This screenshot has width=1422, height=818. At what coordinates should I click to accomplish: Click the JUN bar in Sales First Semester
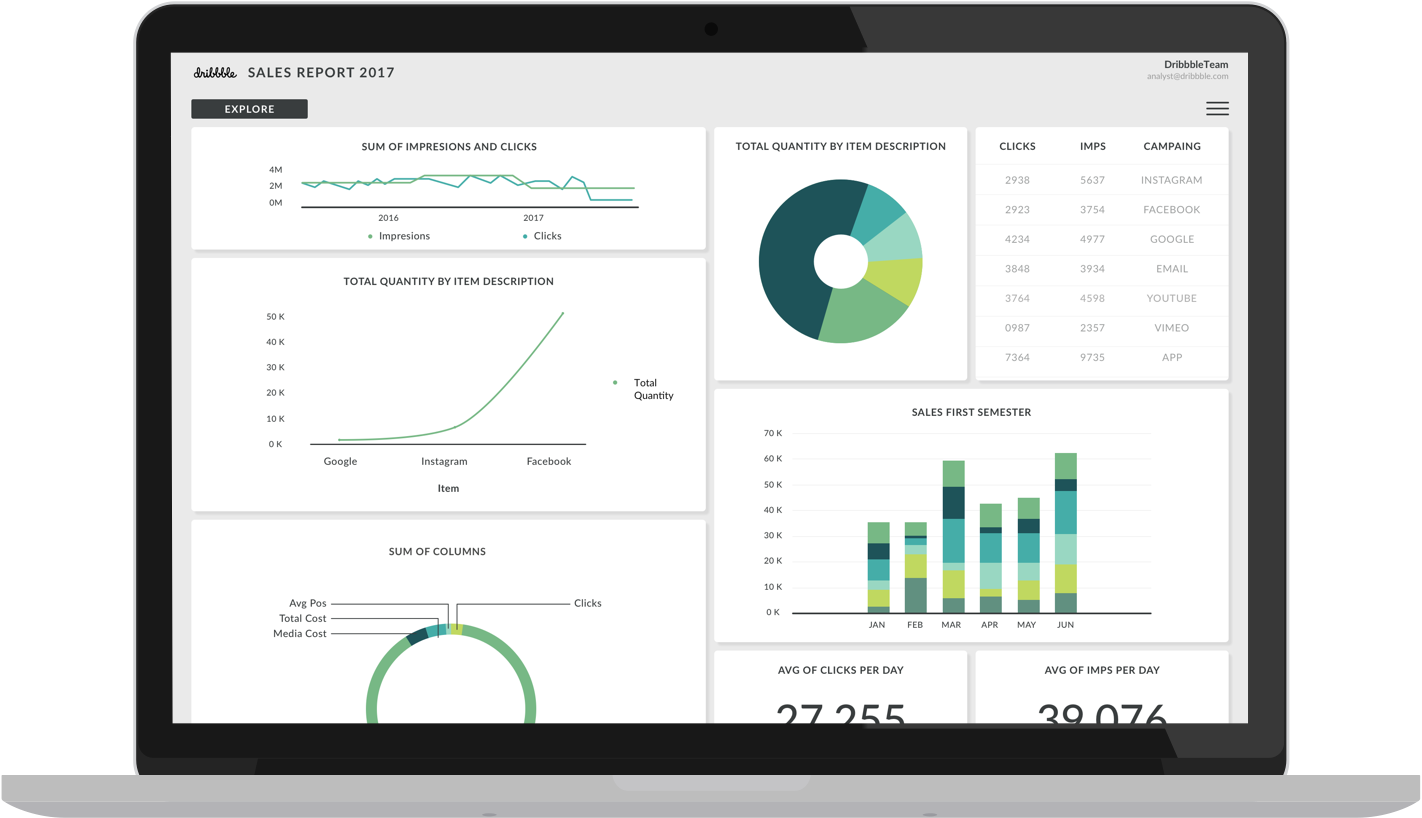tap(1065, 530)
